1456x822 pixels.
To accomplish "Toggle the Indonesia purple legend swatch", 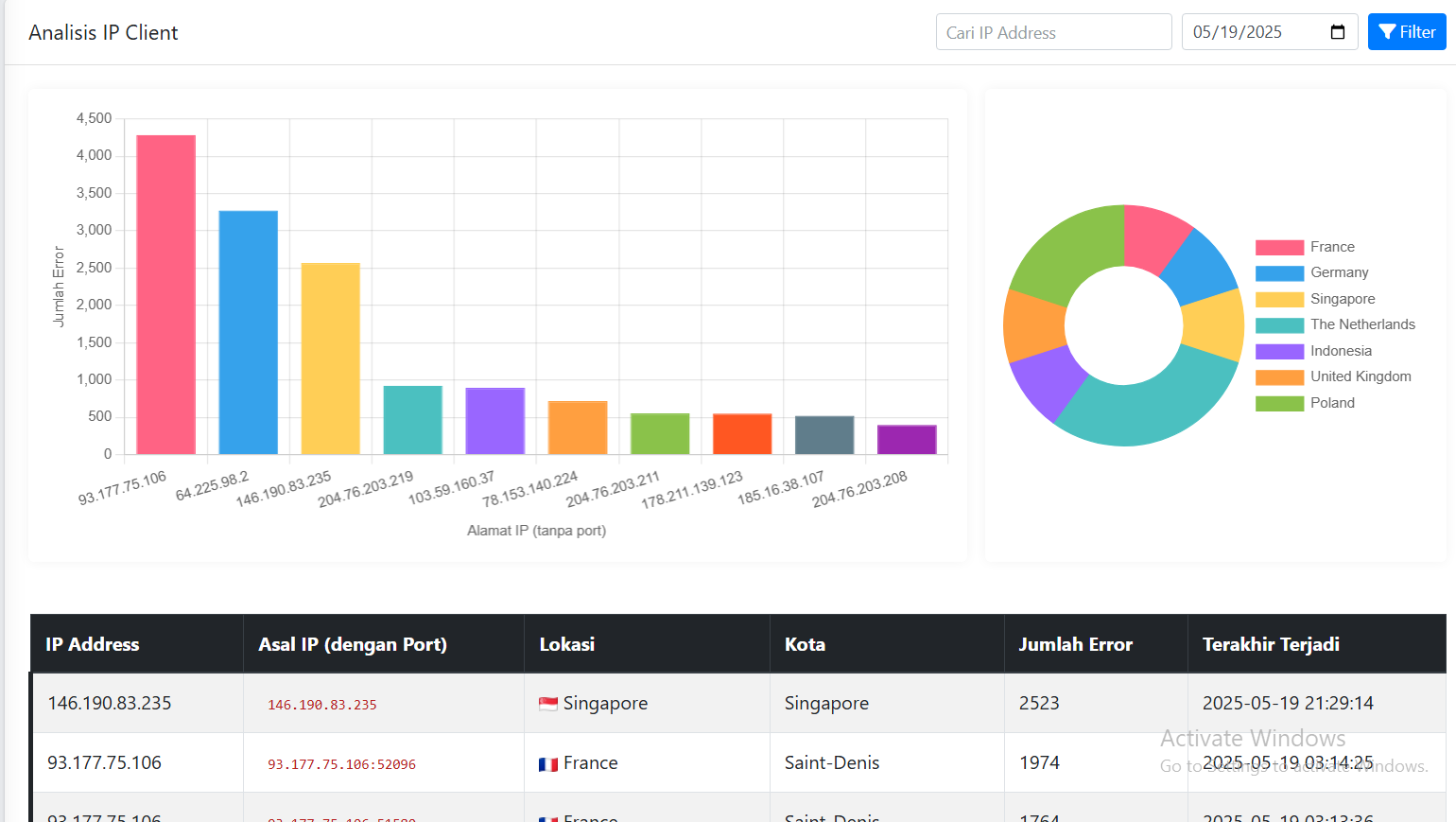I will pyautogui.click(x=1279, y=352).
